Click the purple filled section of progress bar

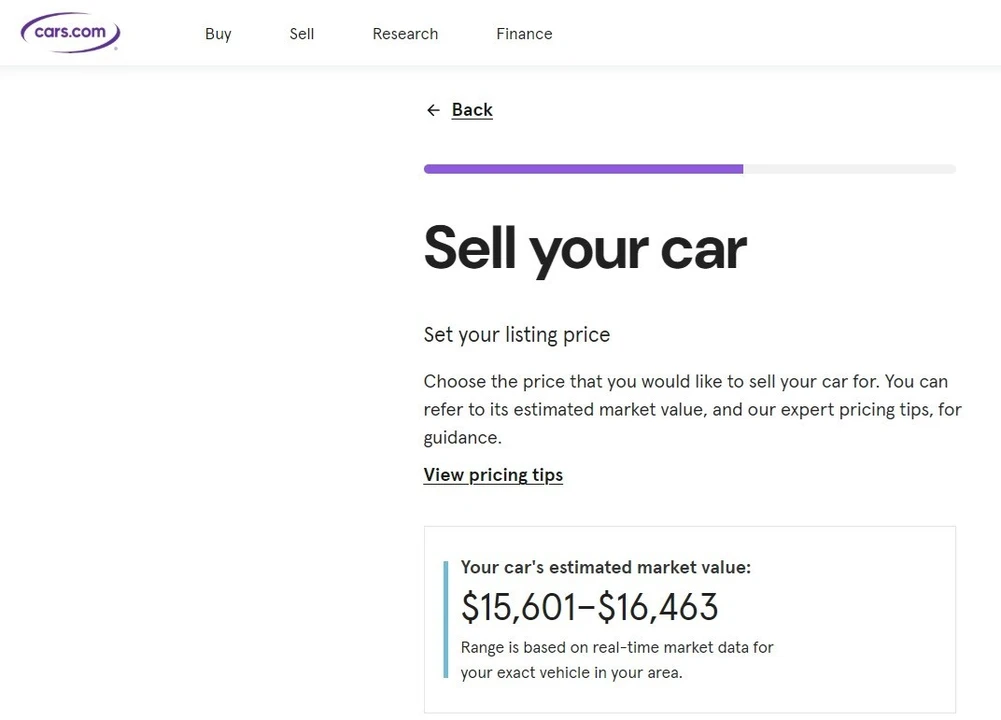pyautogui.click(x=583, y=169)
